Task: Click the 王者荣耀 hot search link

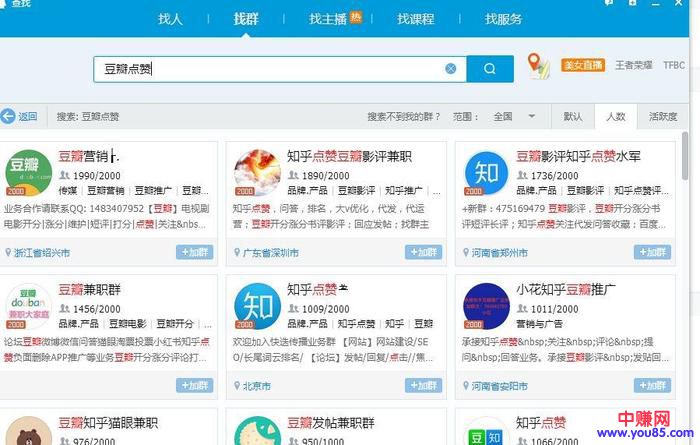Action: click(633, 66)
